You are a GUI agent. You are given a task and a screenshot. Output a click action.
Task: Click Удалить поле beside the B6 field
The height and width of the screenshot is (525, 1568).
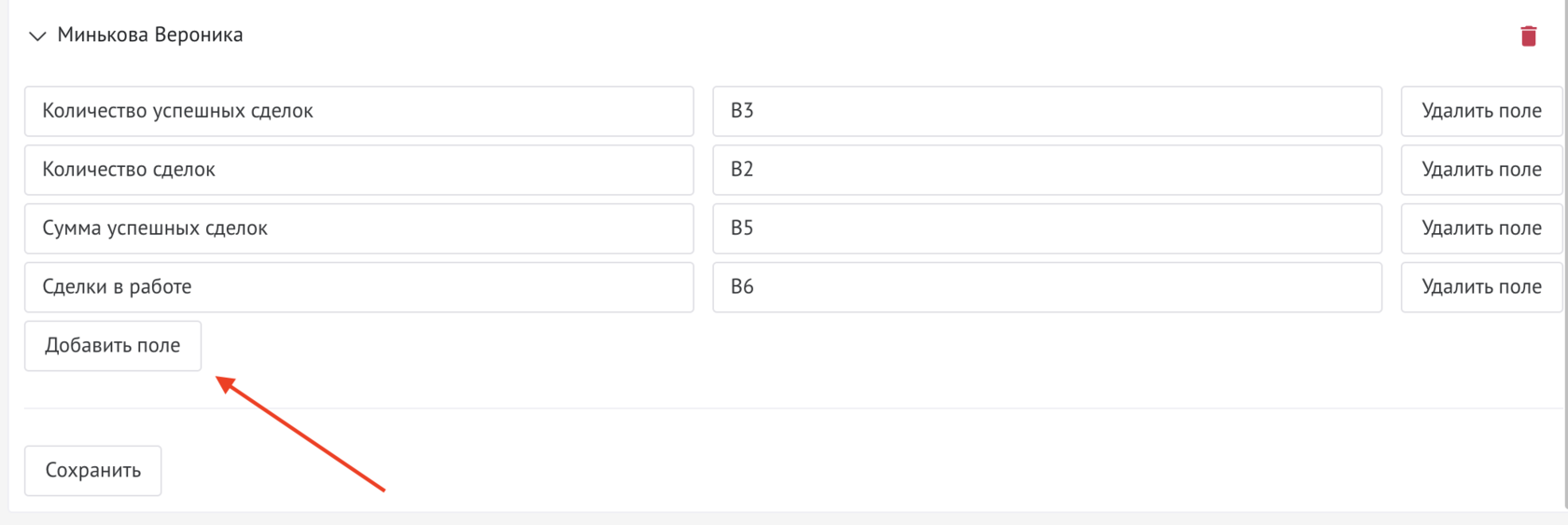(1480, 287)
